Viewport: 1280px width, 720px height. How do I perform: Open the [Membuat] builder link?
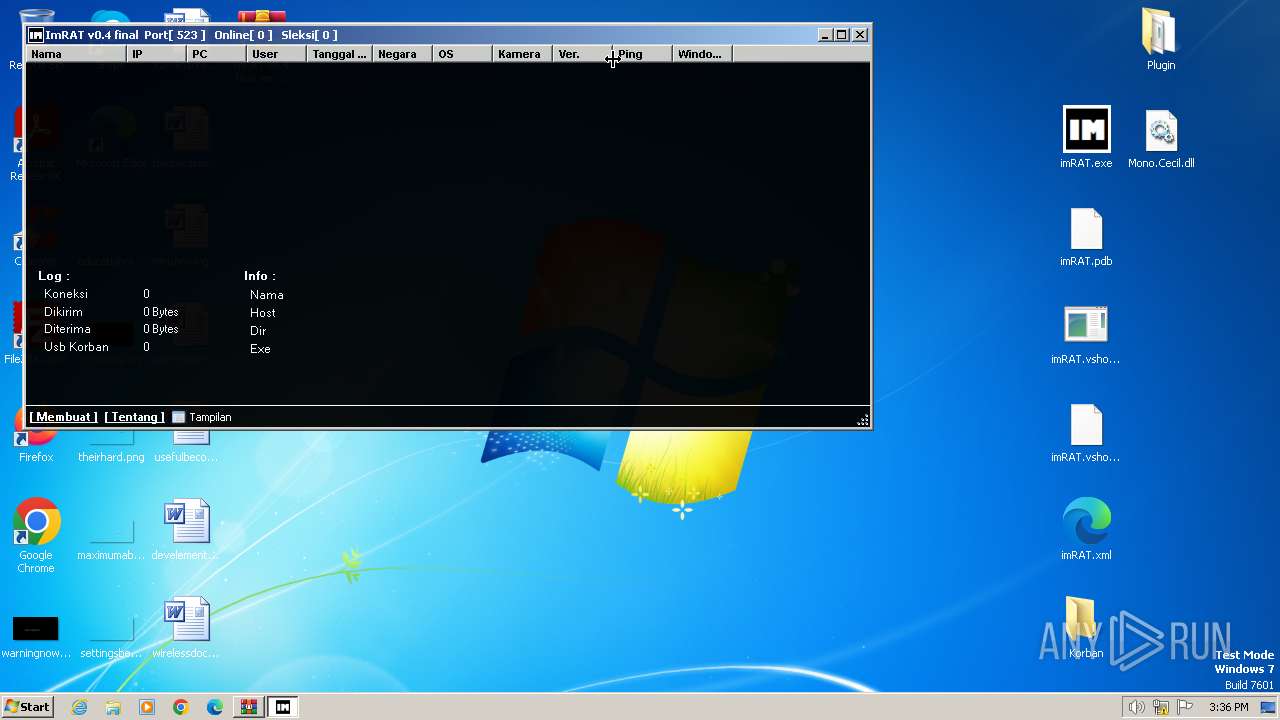coord(64,417)
